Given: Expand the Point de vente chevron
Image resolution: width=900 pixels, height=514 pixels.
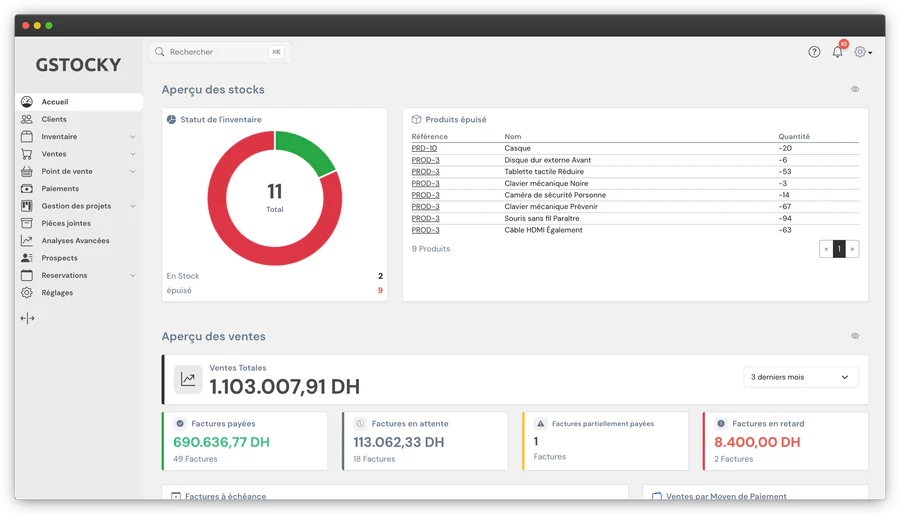Looking at the screenshot, I should [x=133, y=171].
